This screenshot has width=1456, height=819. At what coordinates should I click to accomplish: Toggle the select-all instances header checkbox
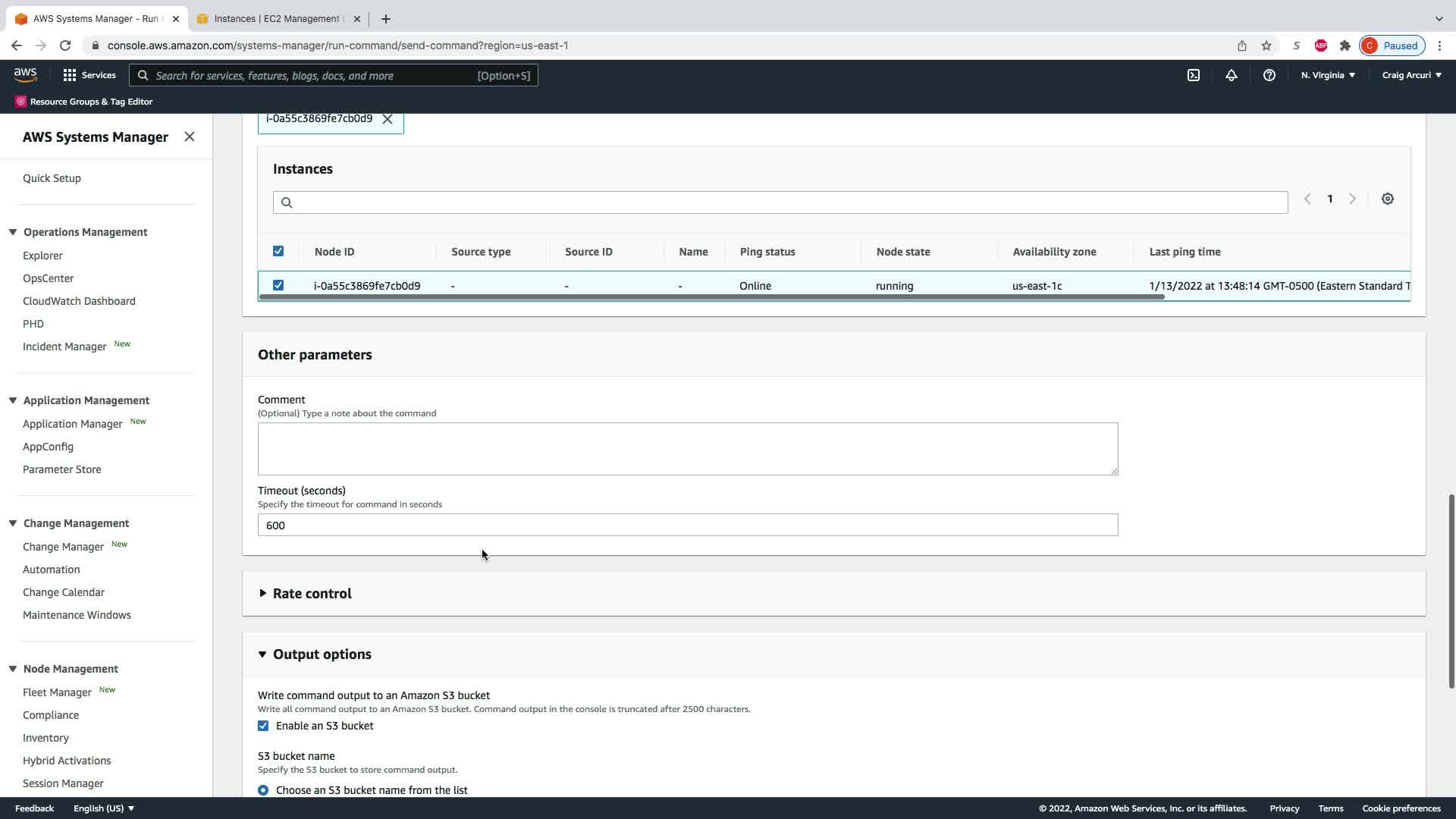[278, 251]
